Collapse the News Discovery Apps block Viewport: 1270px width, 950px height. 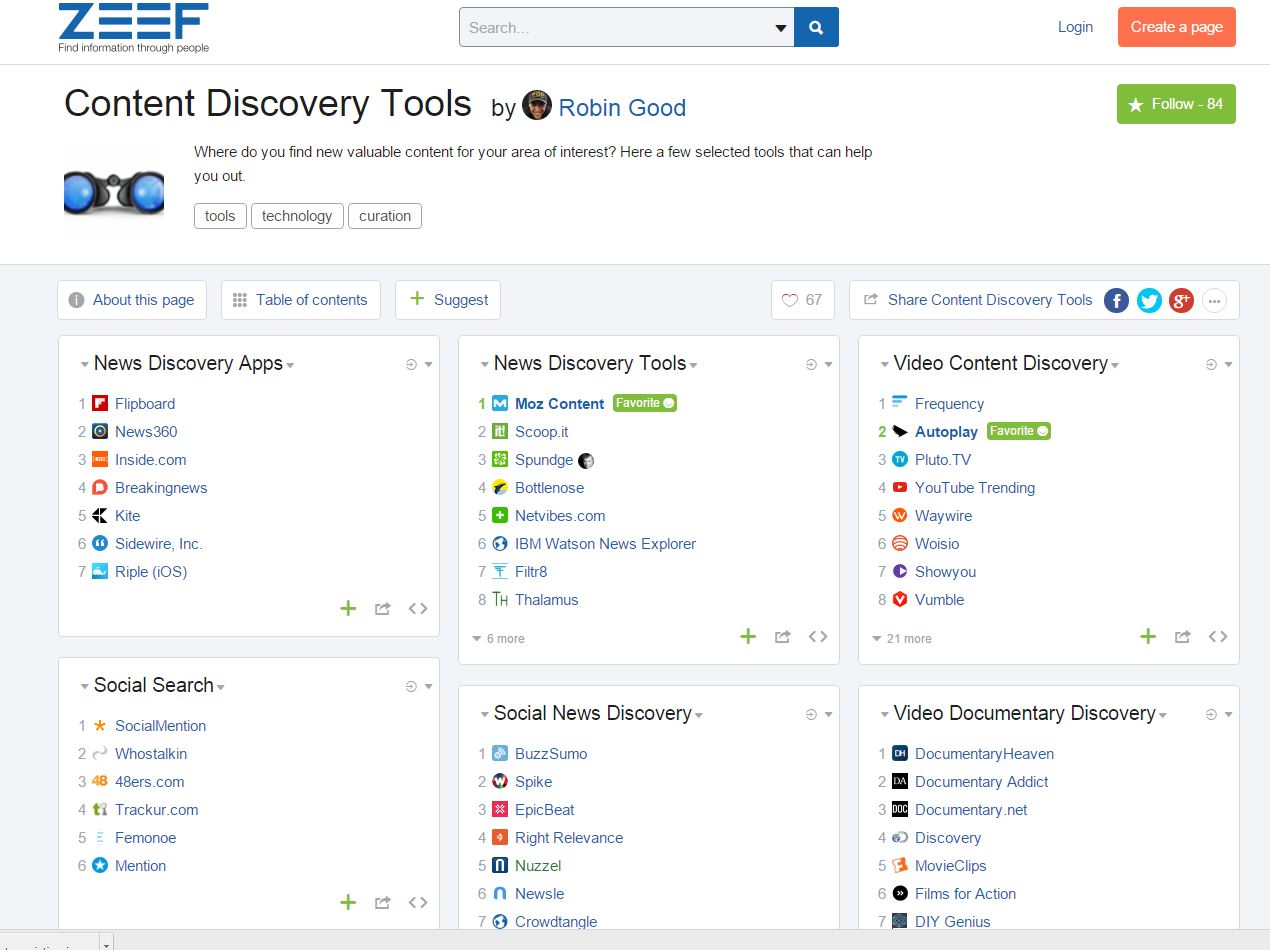(x=84, y=365)
